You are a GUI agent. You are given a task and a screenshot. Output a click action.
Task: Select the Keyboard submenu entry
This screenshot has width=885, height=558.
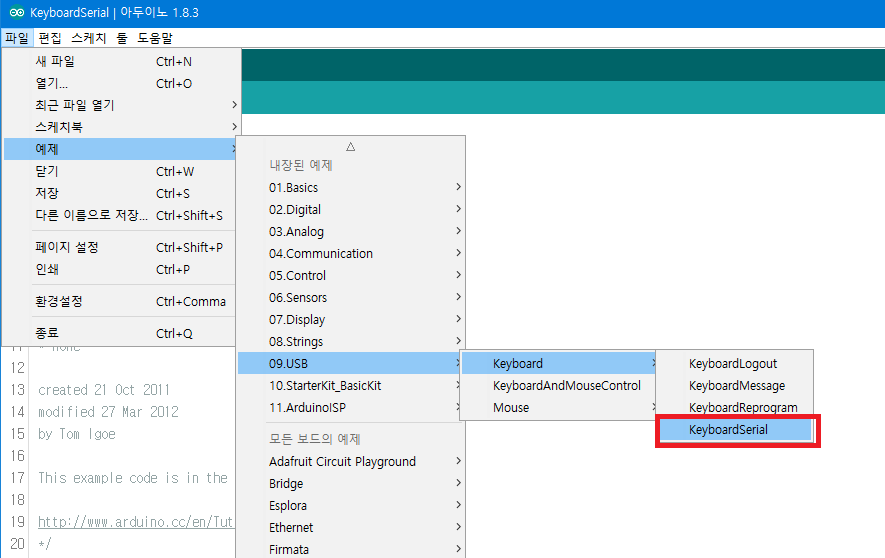558,363
